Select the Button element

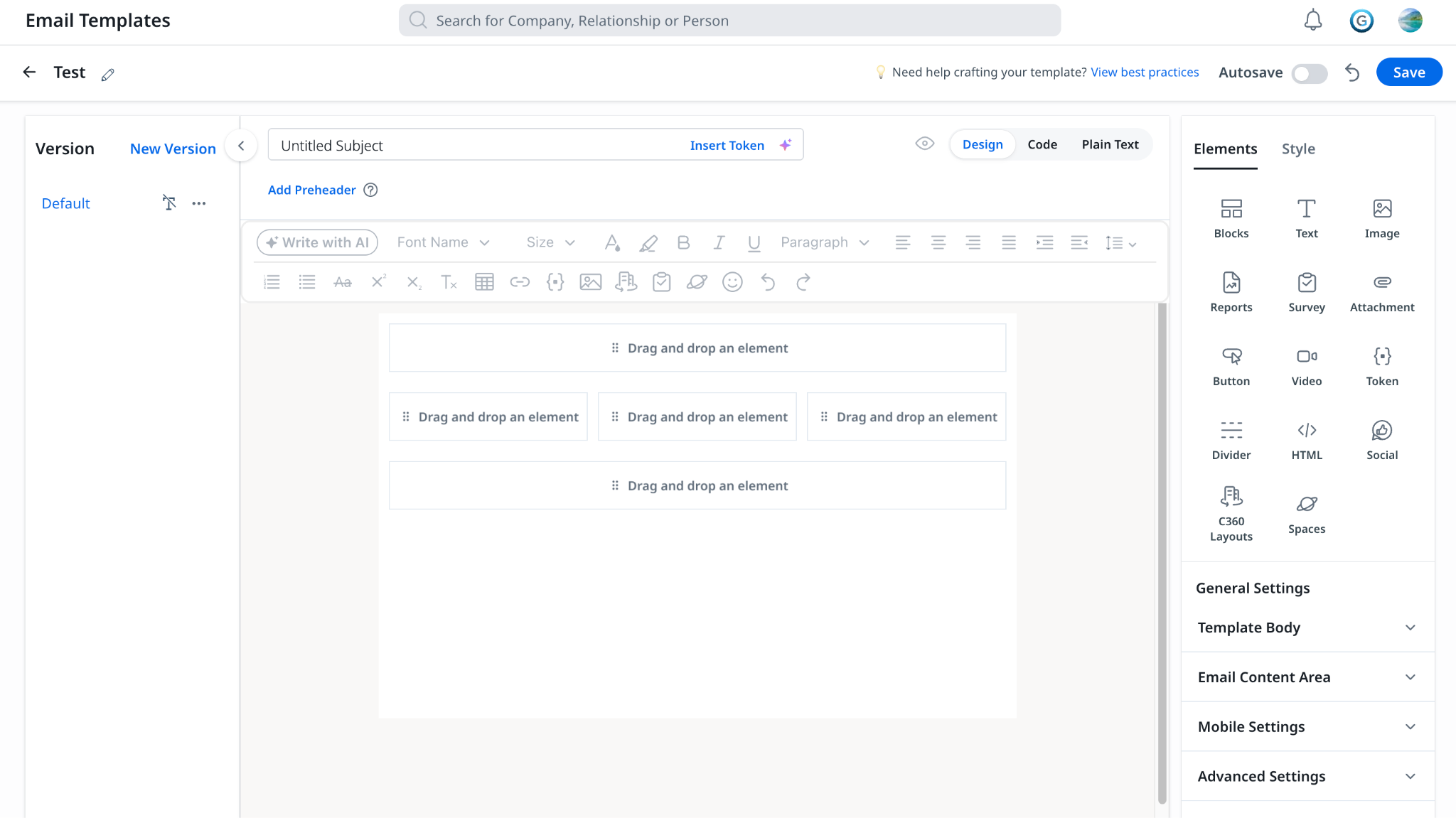tap(1231, 366)
